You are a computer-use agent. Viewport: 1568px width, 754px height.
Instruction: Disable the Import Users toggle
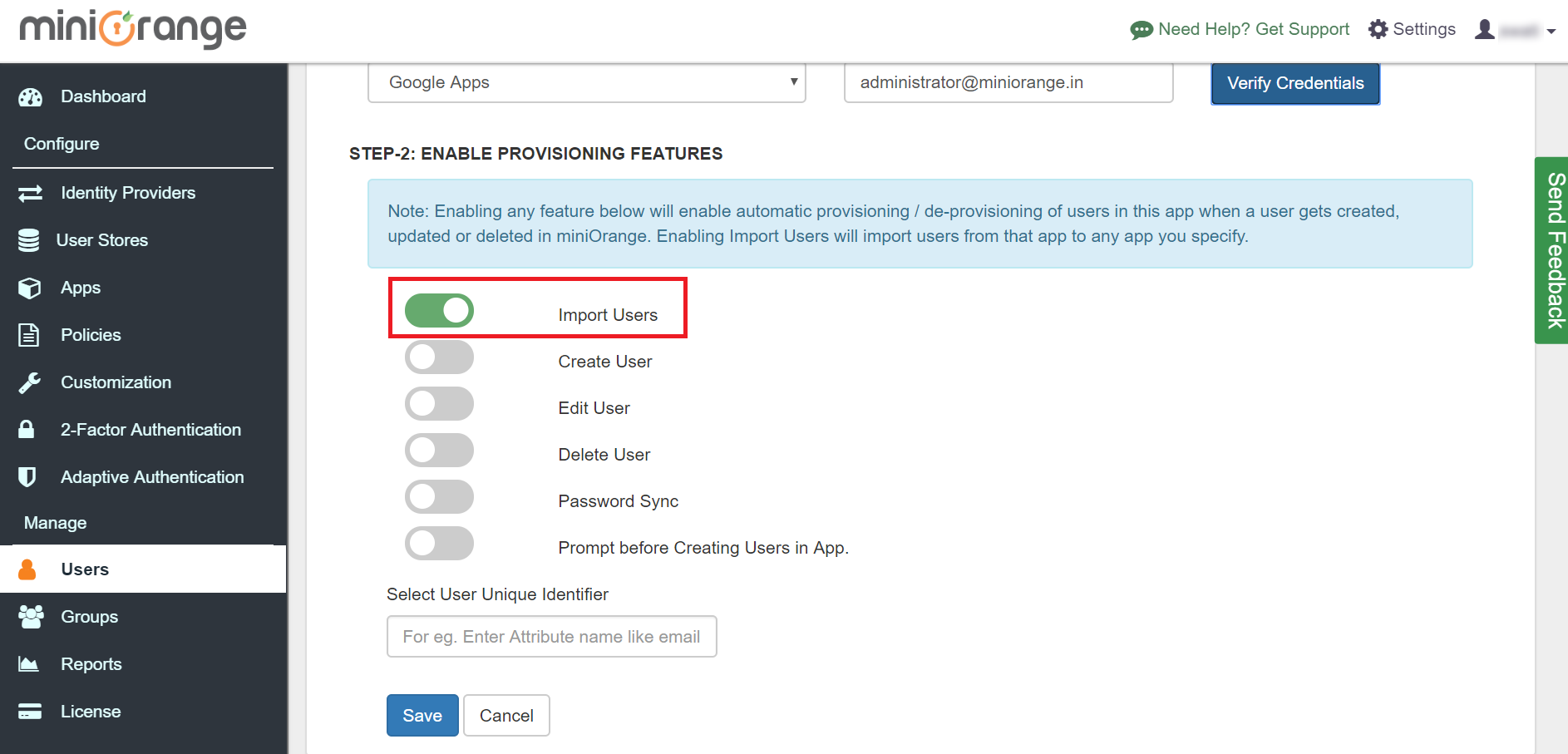pyautogui.click(x=439, y=309)
